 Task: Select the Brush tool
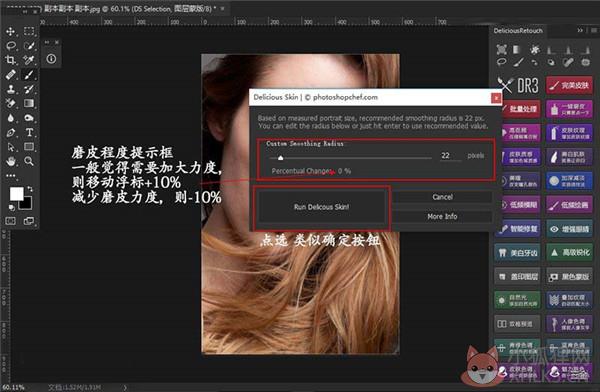point(29,75)
